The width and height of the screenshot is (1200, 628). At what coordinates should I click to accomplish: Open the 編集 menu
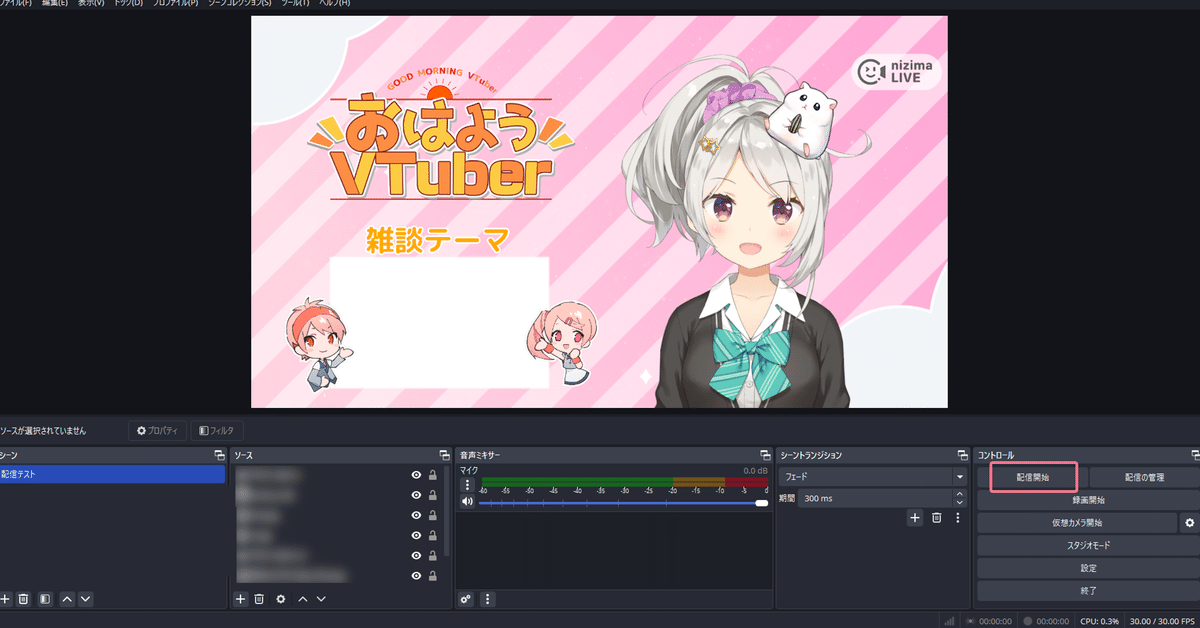coord(55,4)
